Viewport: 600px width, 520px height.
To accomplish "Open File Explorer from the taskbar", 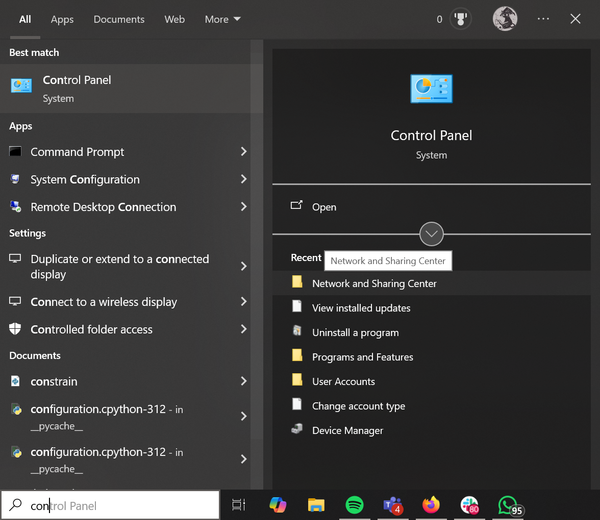I will click(x=316, y=505).
